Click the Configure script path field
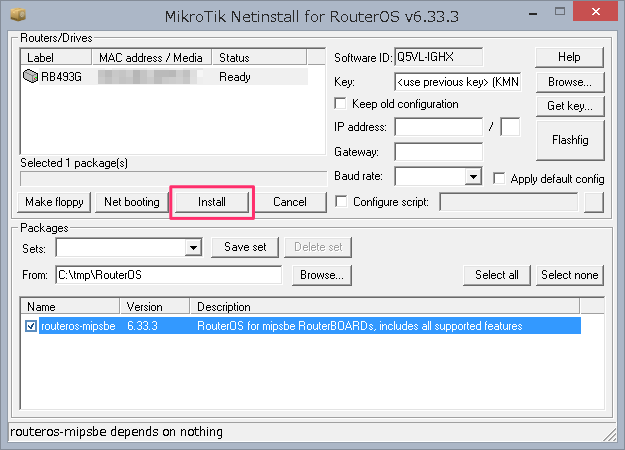625x450 pixels. (509, 202)
